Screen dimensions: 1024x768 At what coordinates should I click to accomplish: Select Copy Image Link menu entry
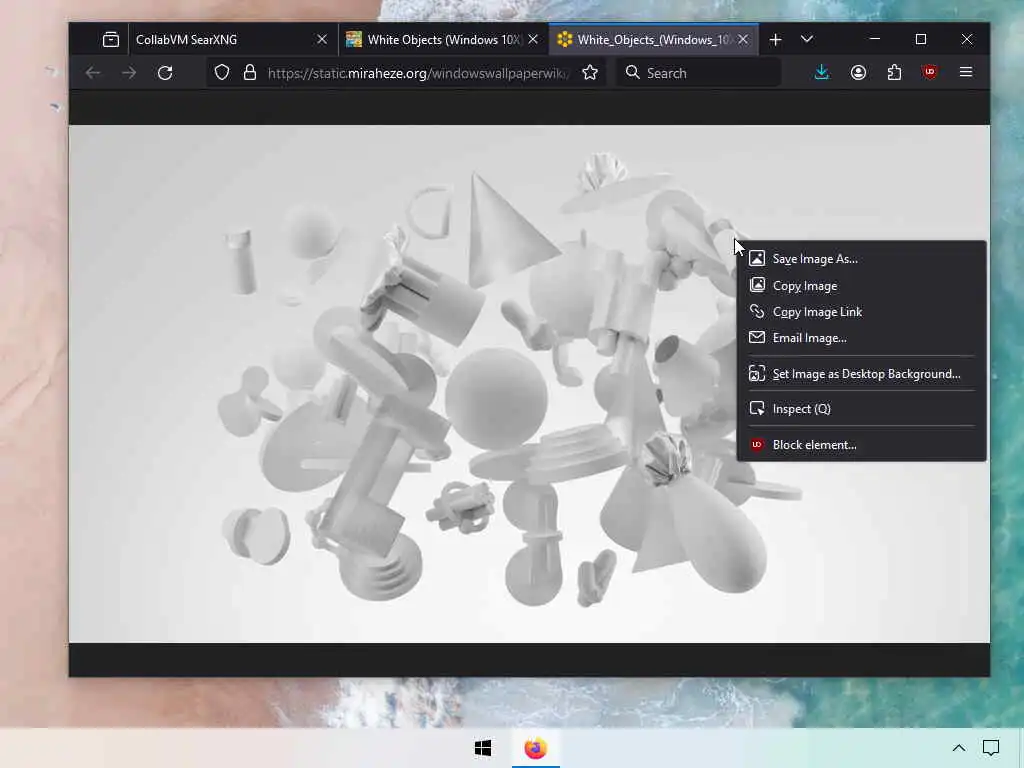point(861,312)
